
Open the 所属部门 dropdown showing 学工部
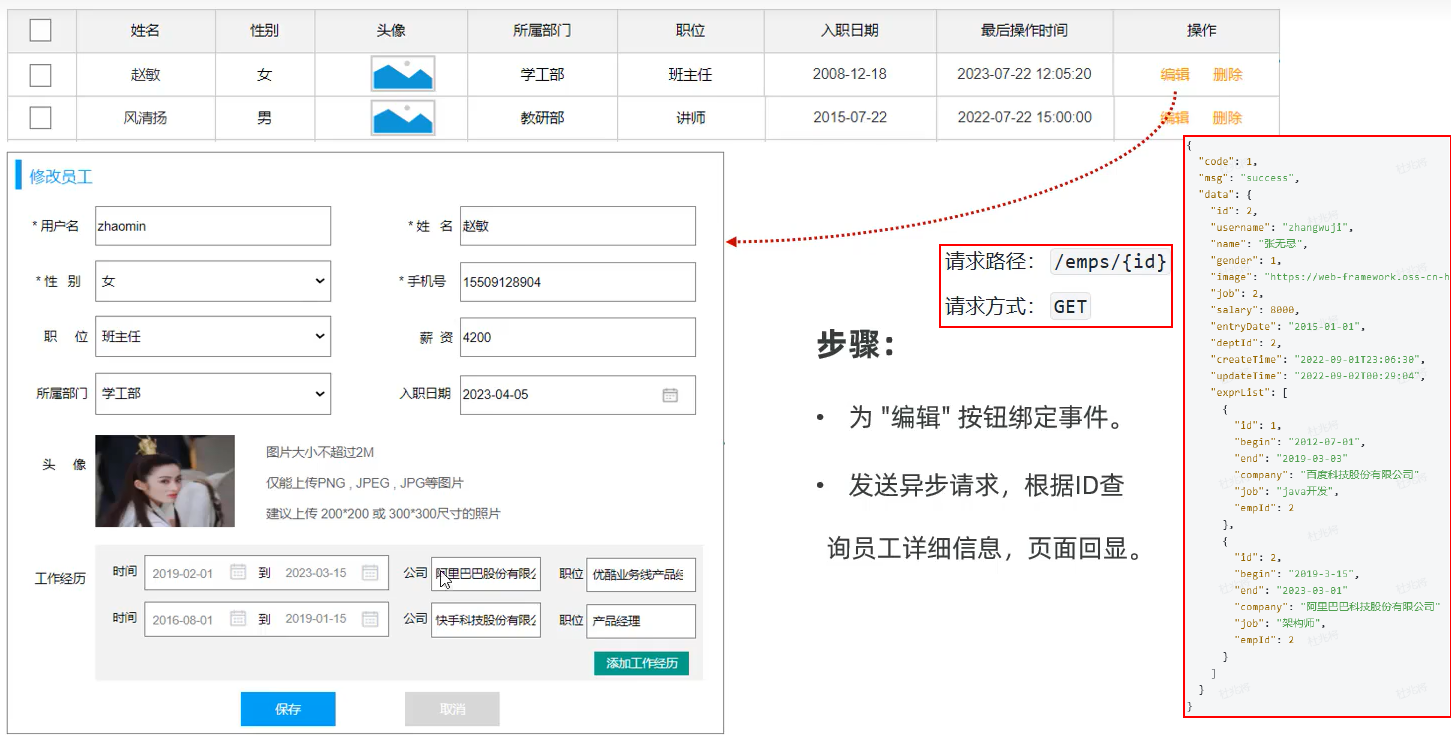click(x=212, y=394)
